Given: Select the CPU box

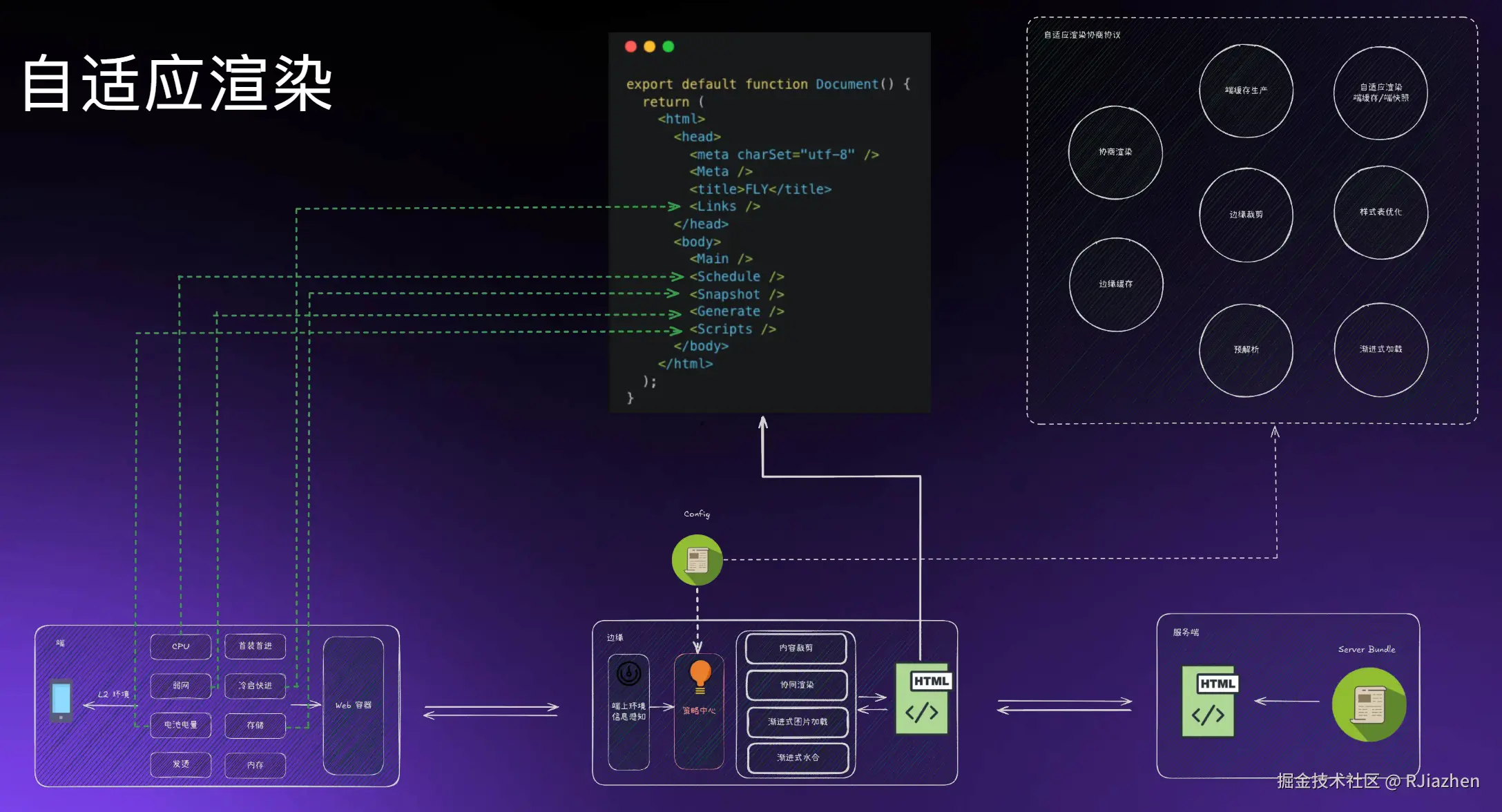Looking at the screenshot, I should click(x=181, y=646).
